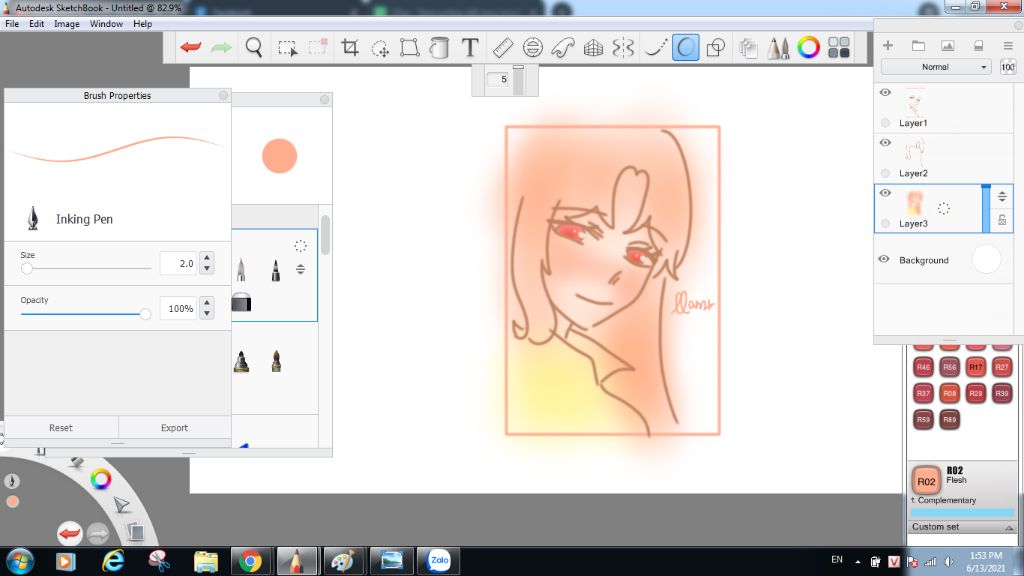
Task: Open Google Chrome from the taskbar
Action: [x=250, y=561]
